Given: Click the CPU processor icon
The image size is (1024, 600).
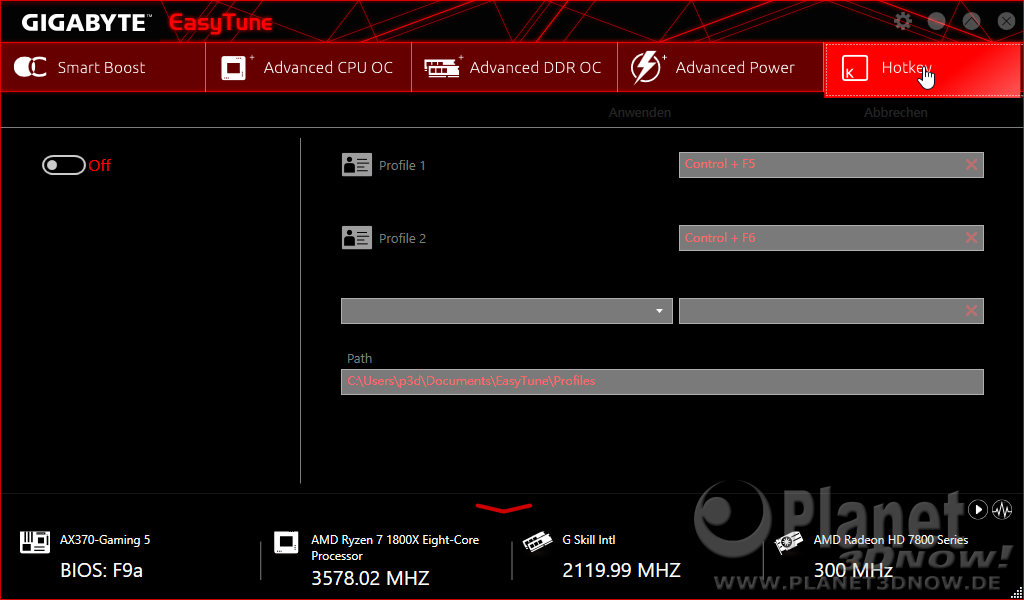Looking at the screenshot, I should pos(286,543).
